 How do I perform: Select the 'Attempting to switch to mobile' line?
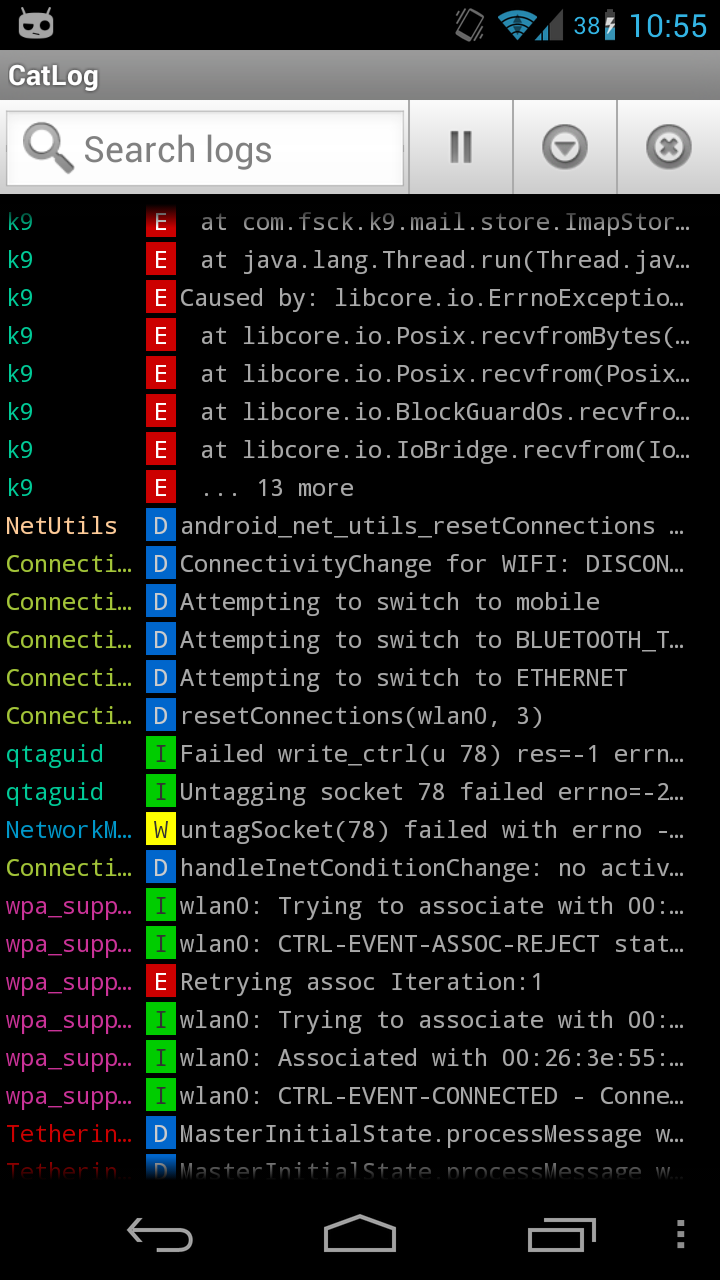pyautogui.click(x=390, y=602)
